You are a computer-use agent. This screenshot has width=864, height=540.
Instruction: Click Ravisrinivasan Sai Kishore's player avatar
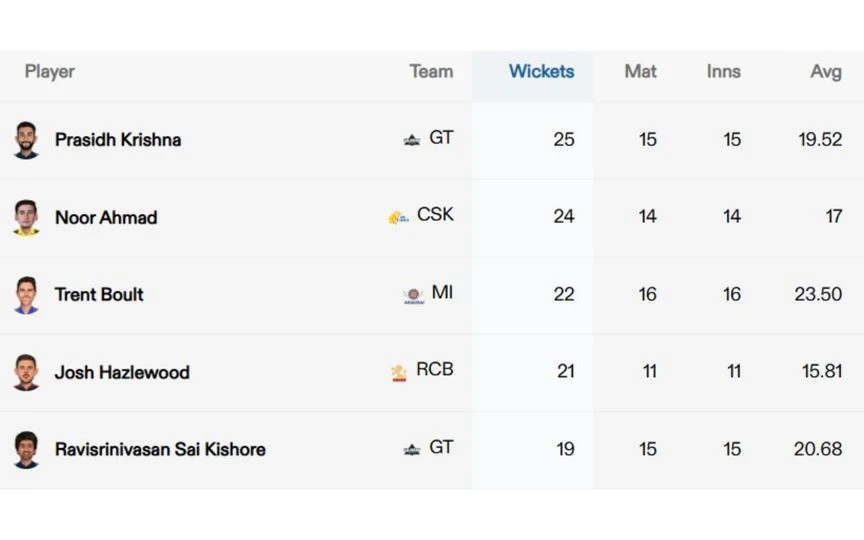(x=26, y=450)
